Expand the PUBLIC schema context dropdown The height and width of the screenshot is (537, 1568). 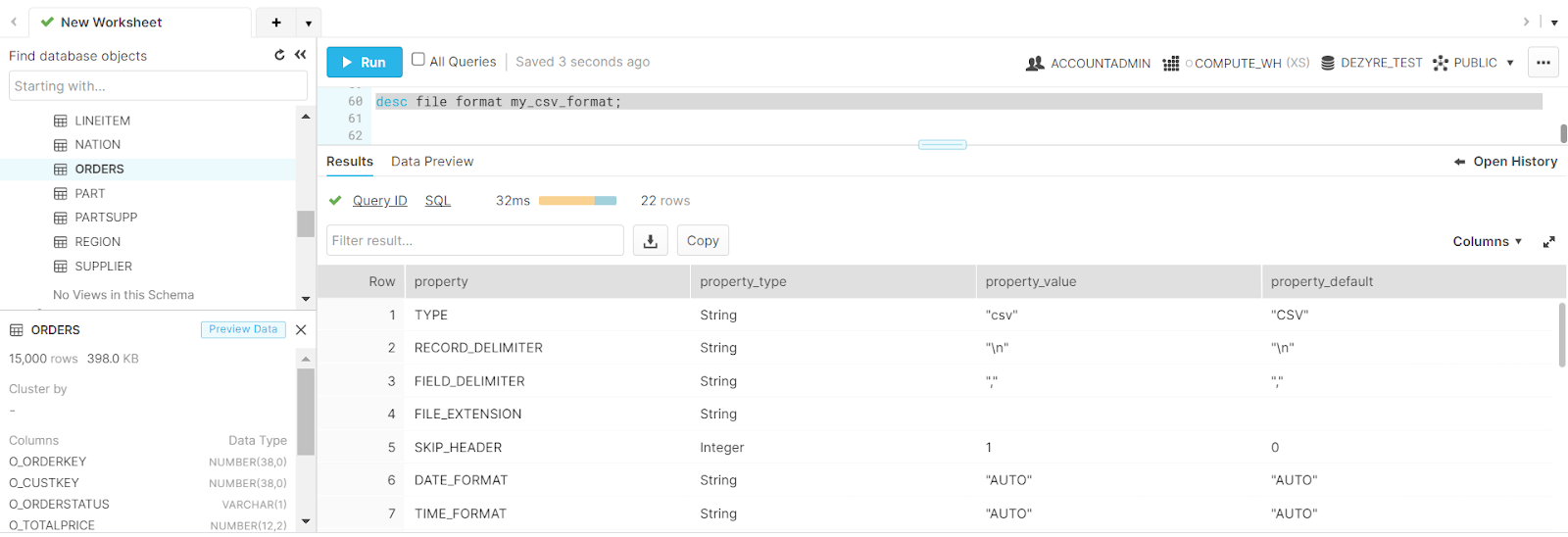coord(1509,63)
